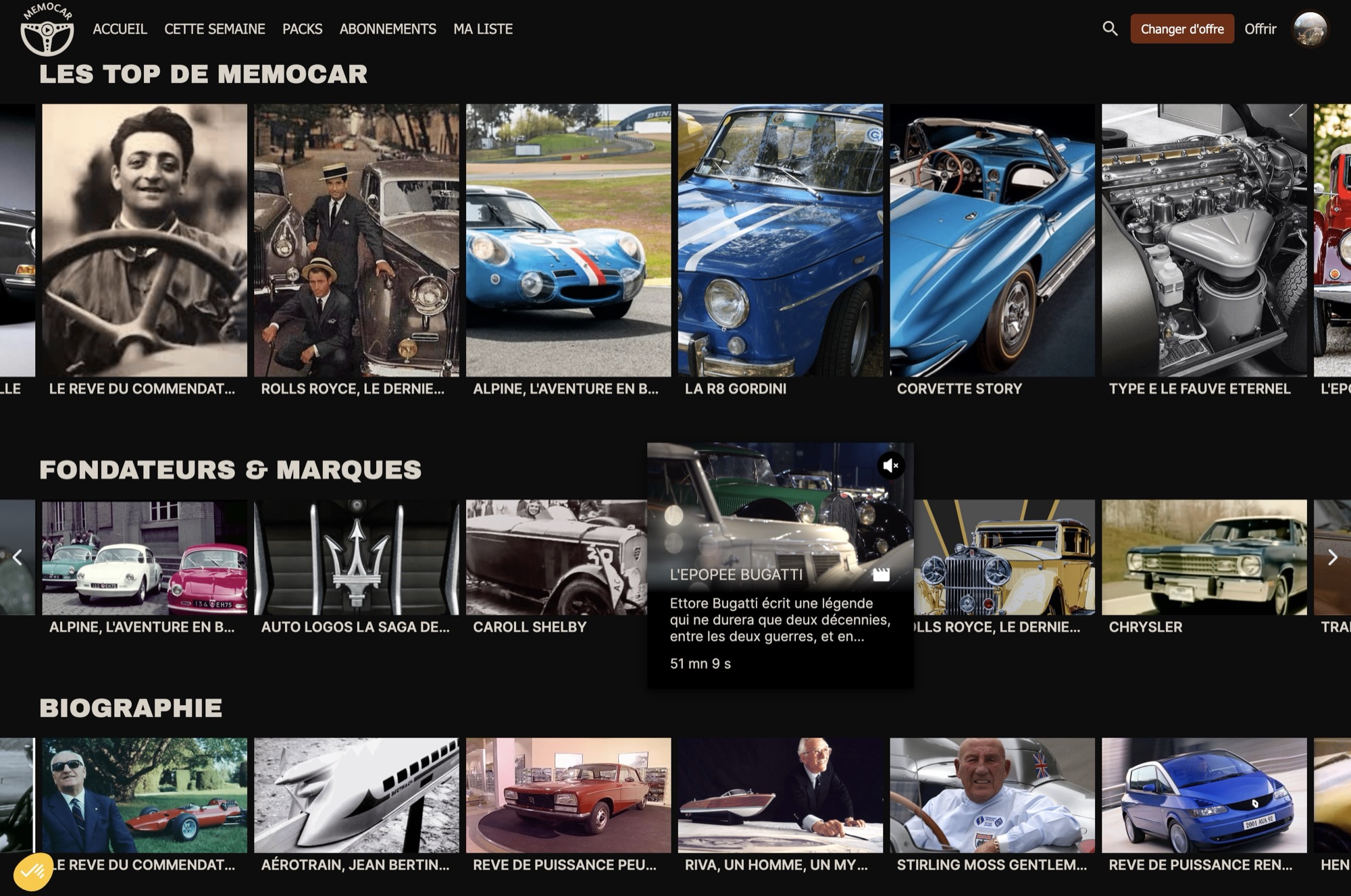Click 'AUTO LOGOS LA SAGA DE...' title
Screen dimensions: 1351x896
355,627
